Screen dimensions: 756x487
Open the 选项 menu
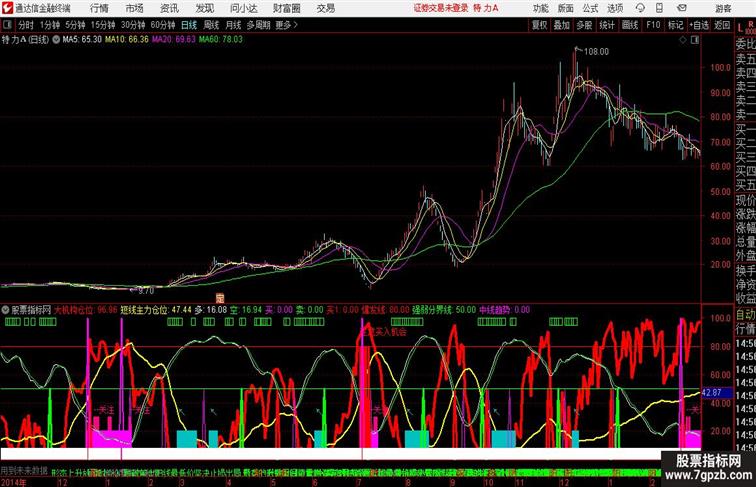point(615,8)
